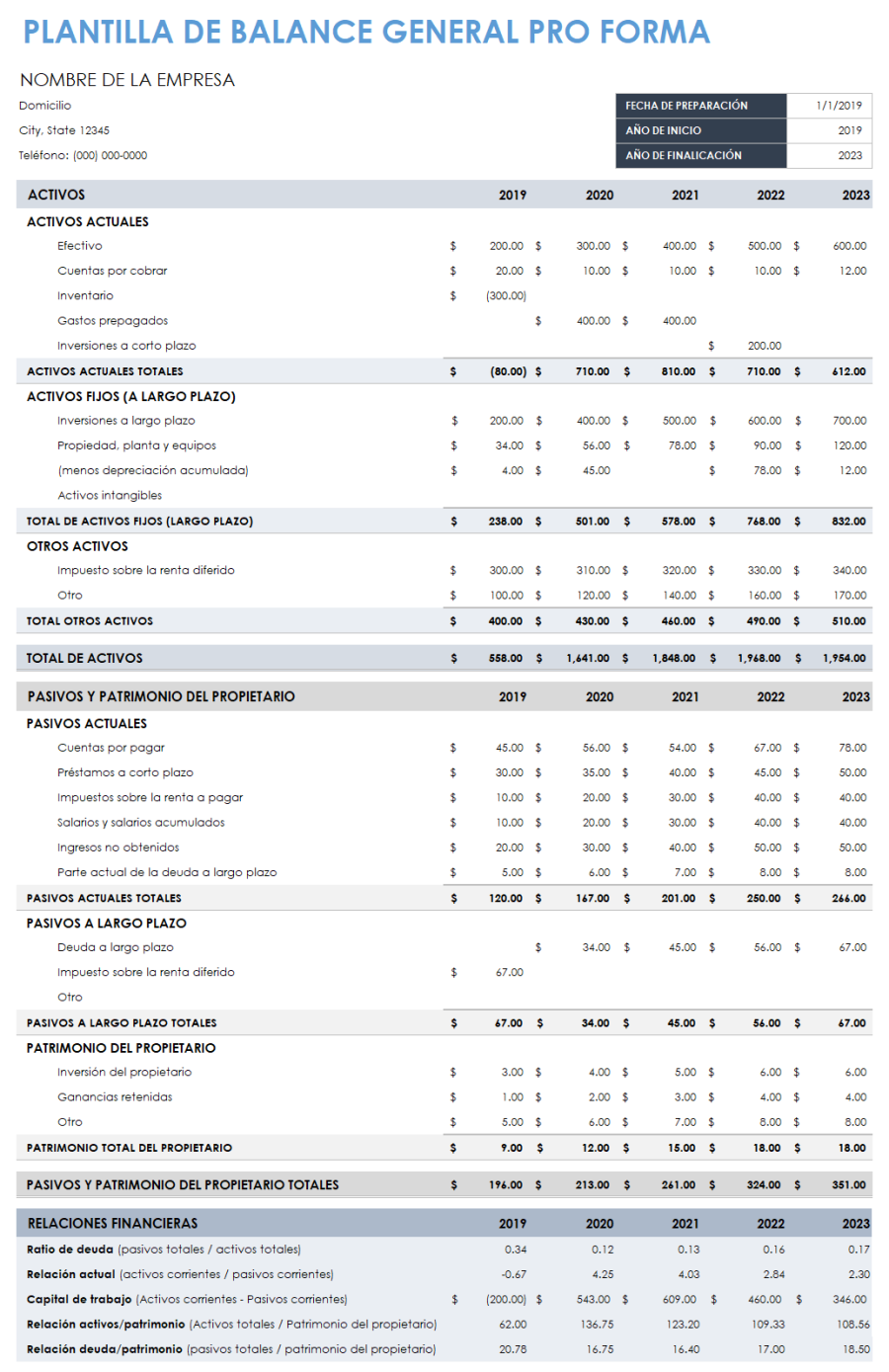This screenshot has height=1372, width=889.
Task: Select the Ratio de deuda row label
Action: [59, 1249]
